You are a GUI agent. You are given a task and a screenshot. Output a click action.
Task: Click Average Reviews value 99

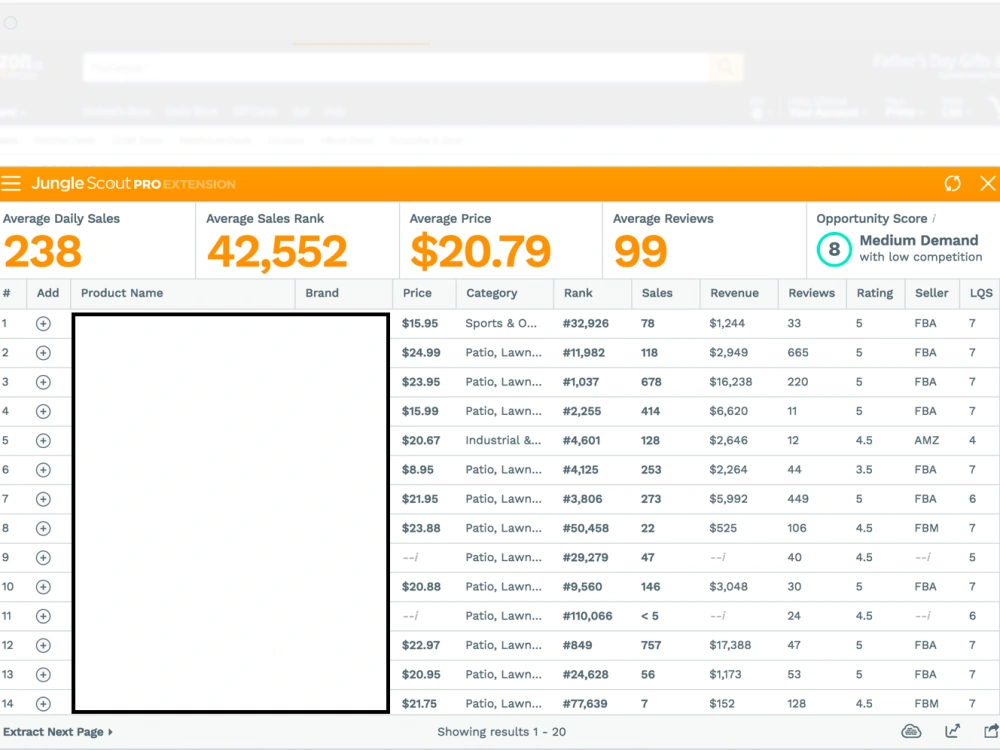(x=640, y=251)
